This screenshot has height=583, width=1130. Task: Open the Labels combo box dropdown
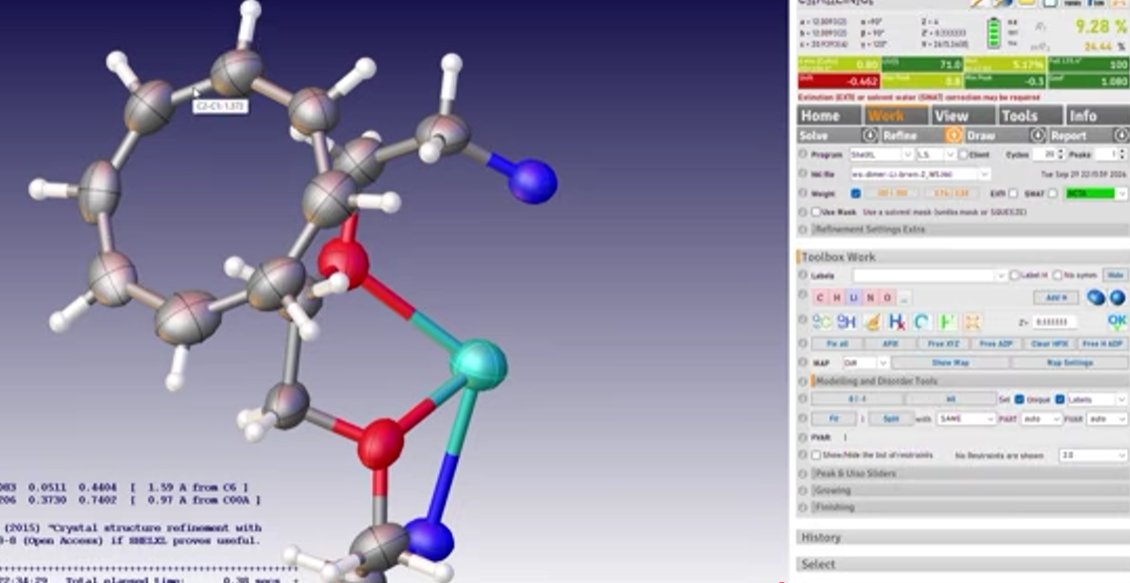(930, 275)
